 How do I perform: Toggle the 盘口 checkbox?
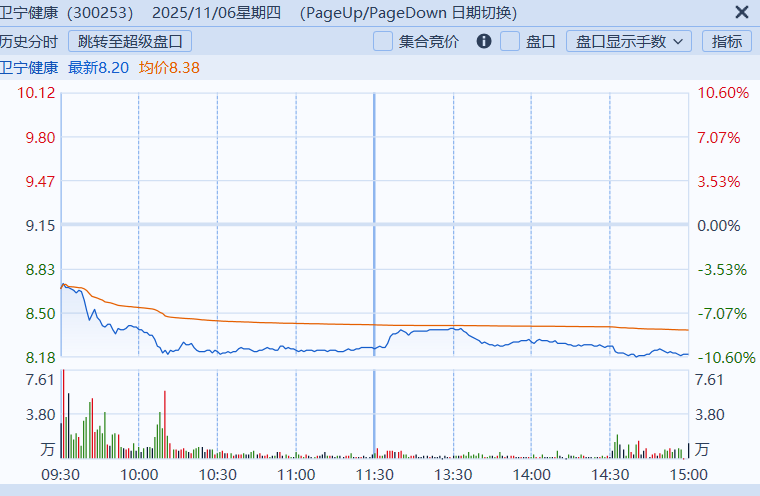tap(510, 41)
